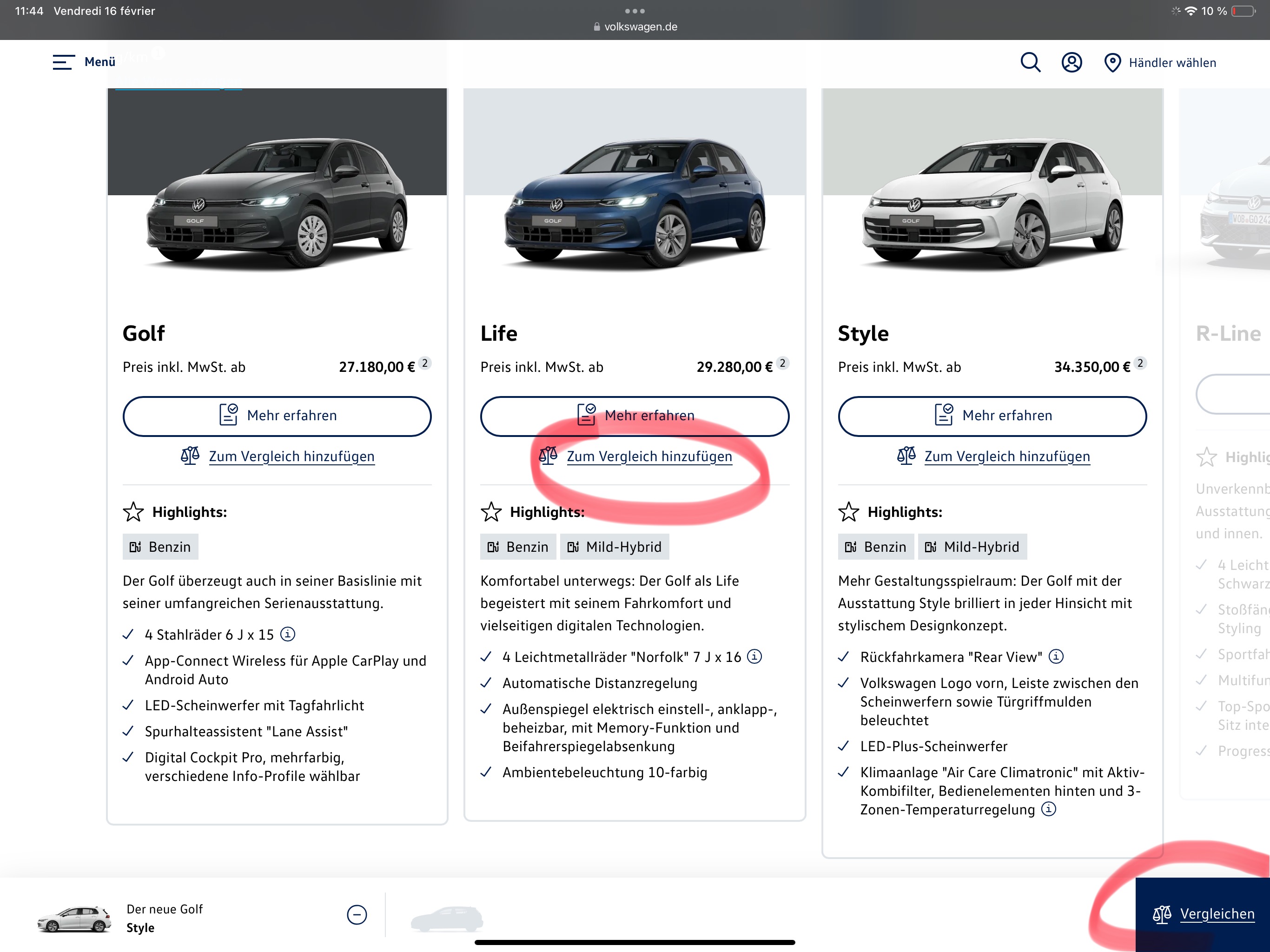This screenshot has height=952, width=1270.
Task: Click Mehr erfahren for Golf
Action: pyautogui.click(x=277, y=416)
